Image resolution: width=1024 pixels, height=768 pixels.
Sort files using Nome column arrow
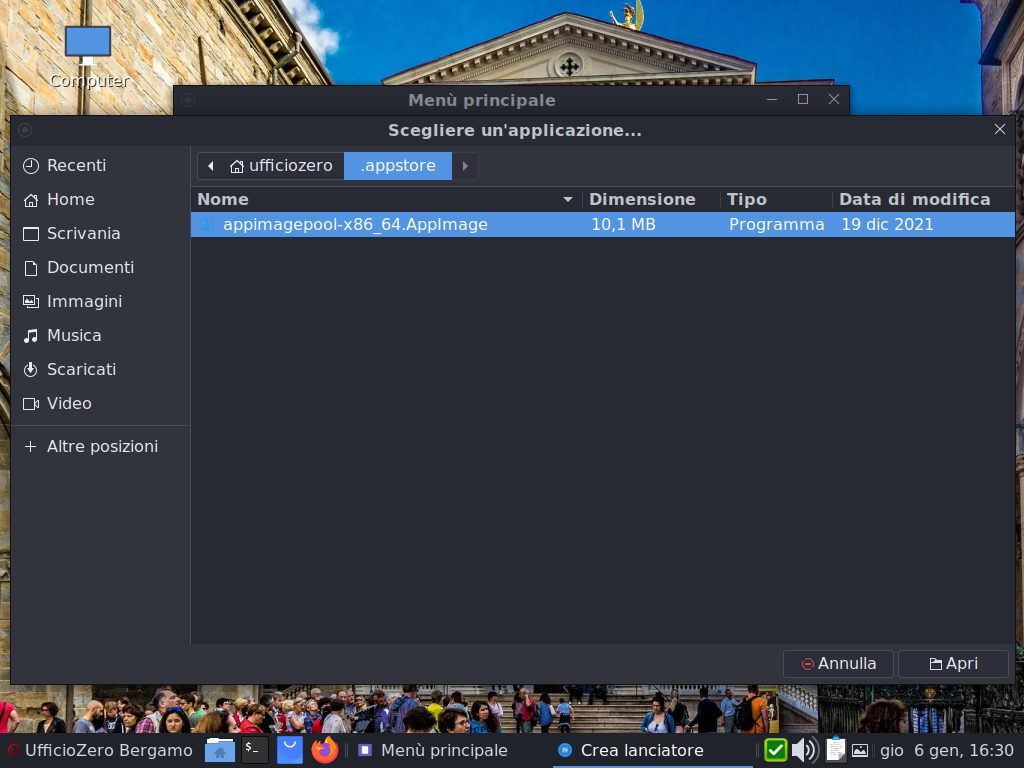tap(568, 200)
